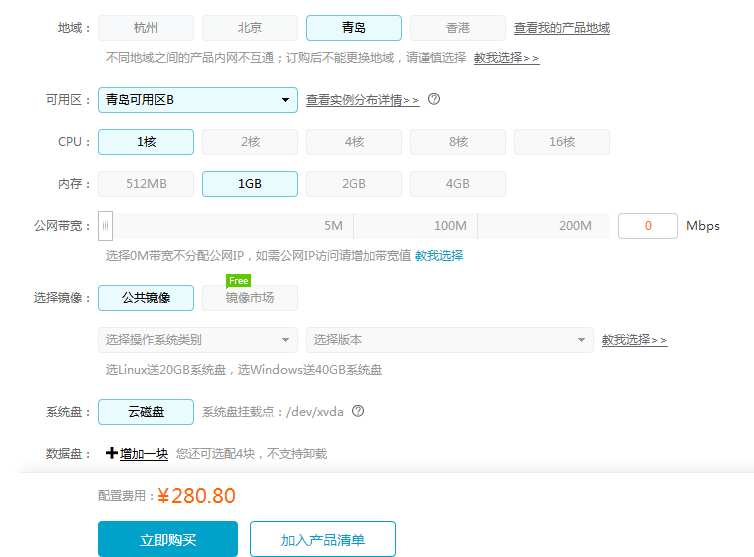Screen dimensions: 754x557
Task: Click help icon next to 查看实例分布详情
Action: pos(434,99)
